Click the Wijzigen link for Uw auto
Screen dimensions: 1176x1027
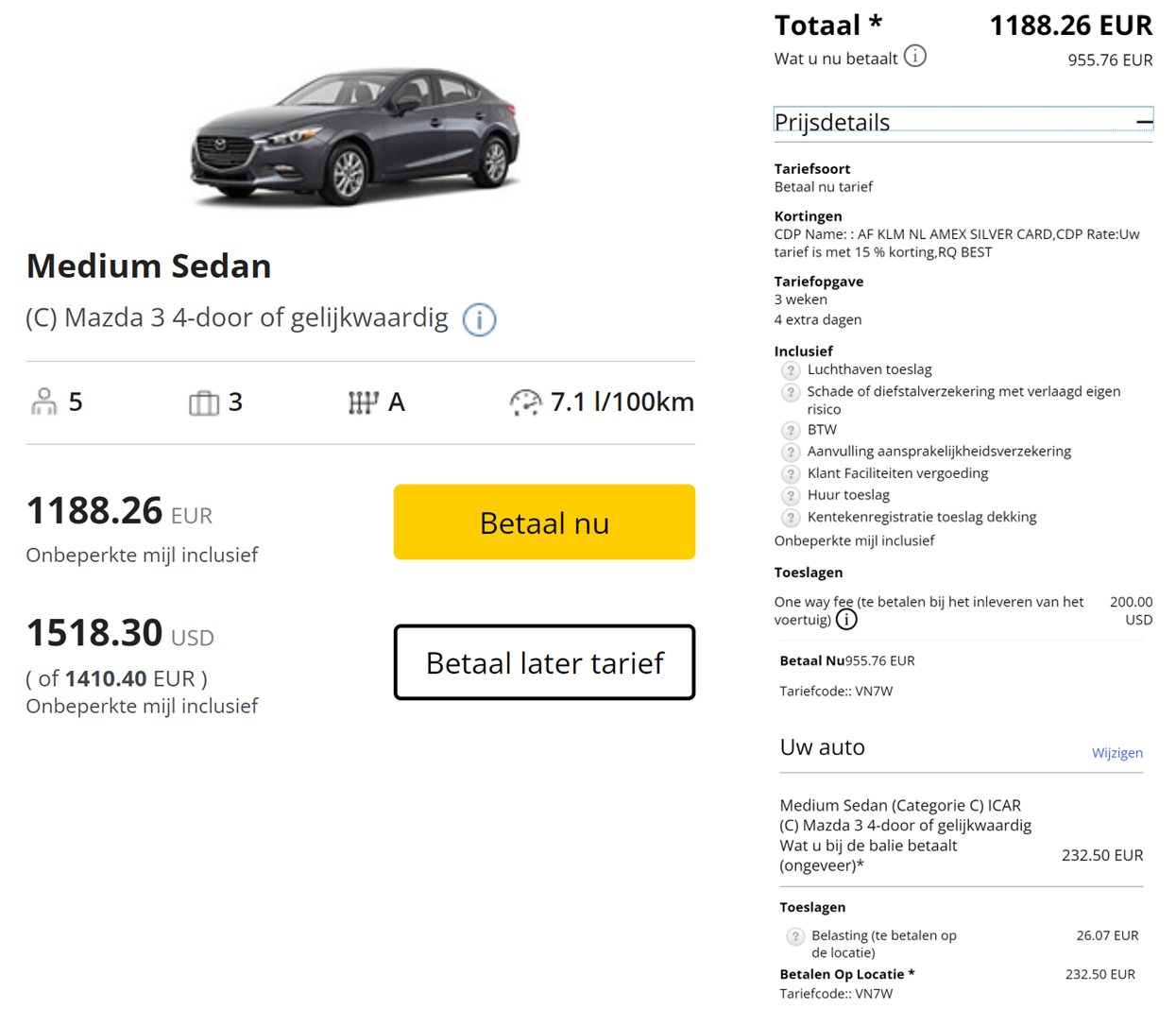click(x=1116, y=753)
